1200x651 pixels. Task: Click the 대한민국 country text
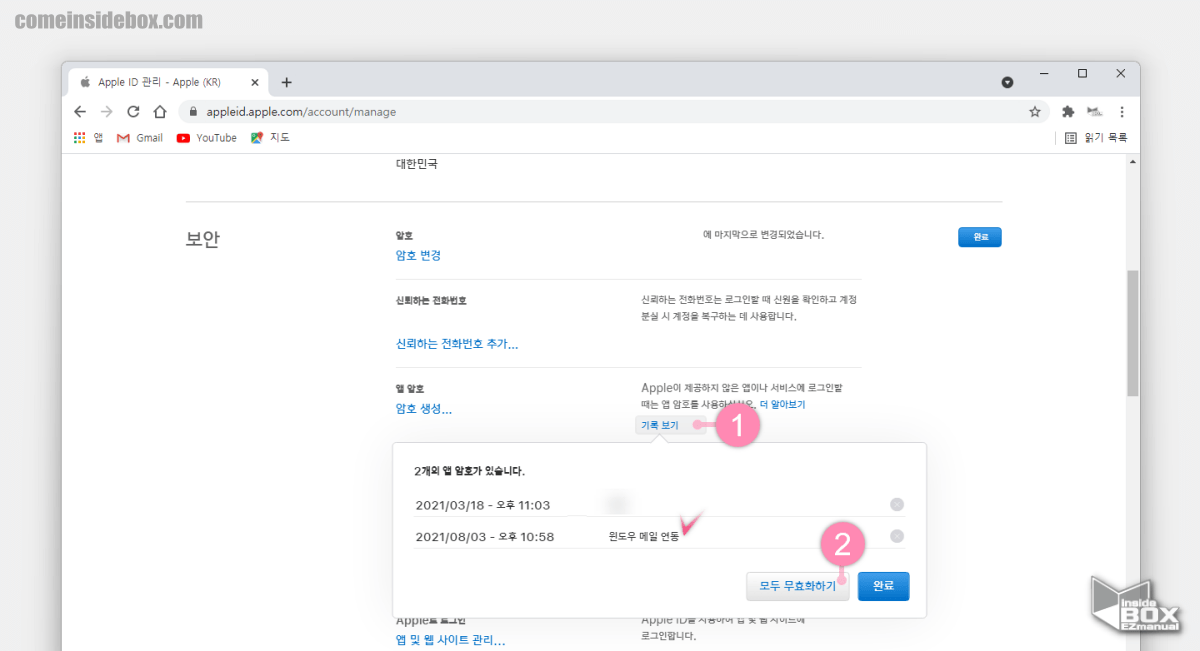[x=417, y=164]
